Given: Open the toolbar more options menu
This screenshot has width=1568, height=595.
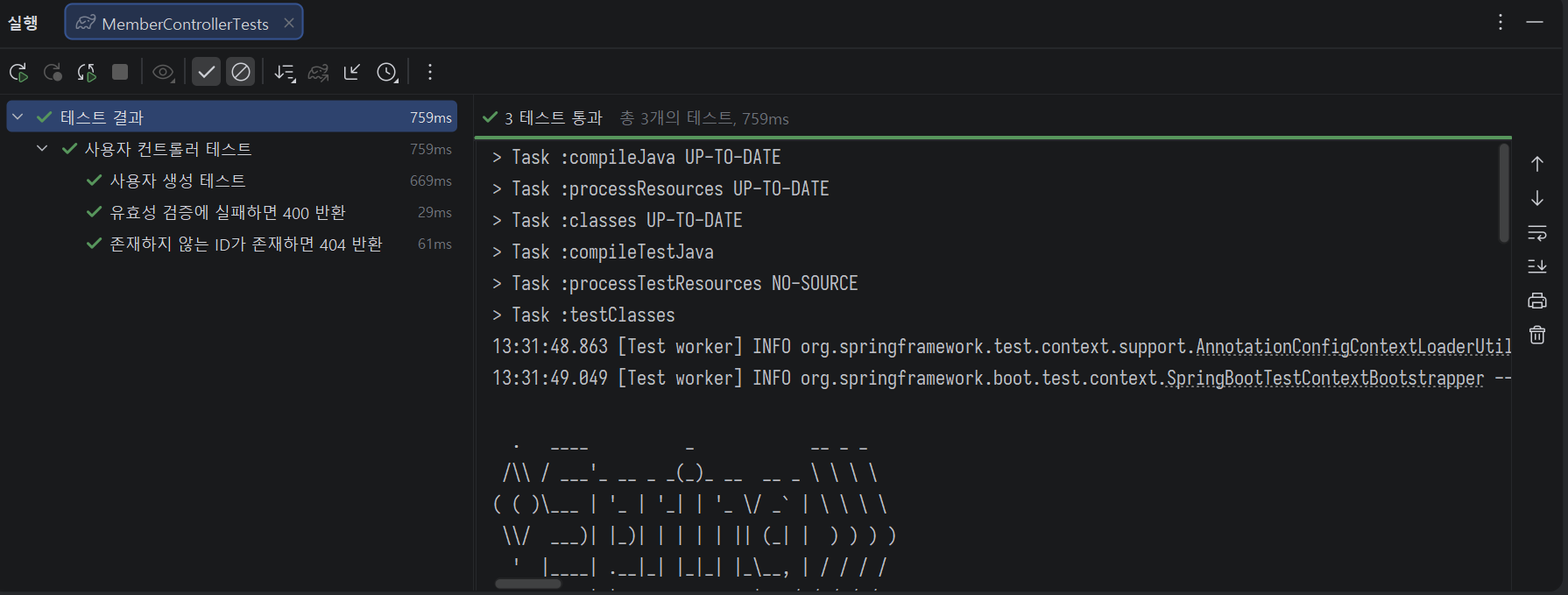Looking at the screenshot, I should coord(429,72).
